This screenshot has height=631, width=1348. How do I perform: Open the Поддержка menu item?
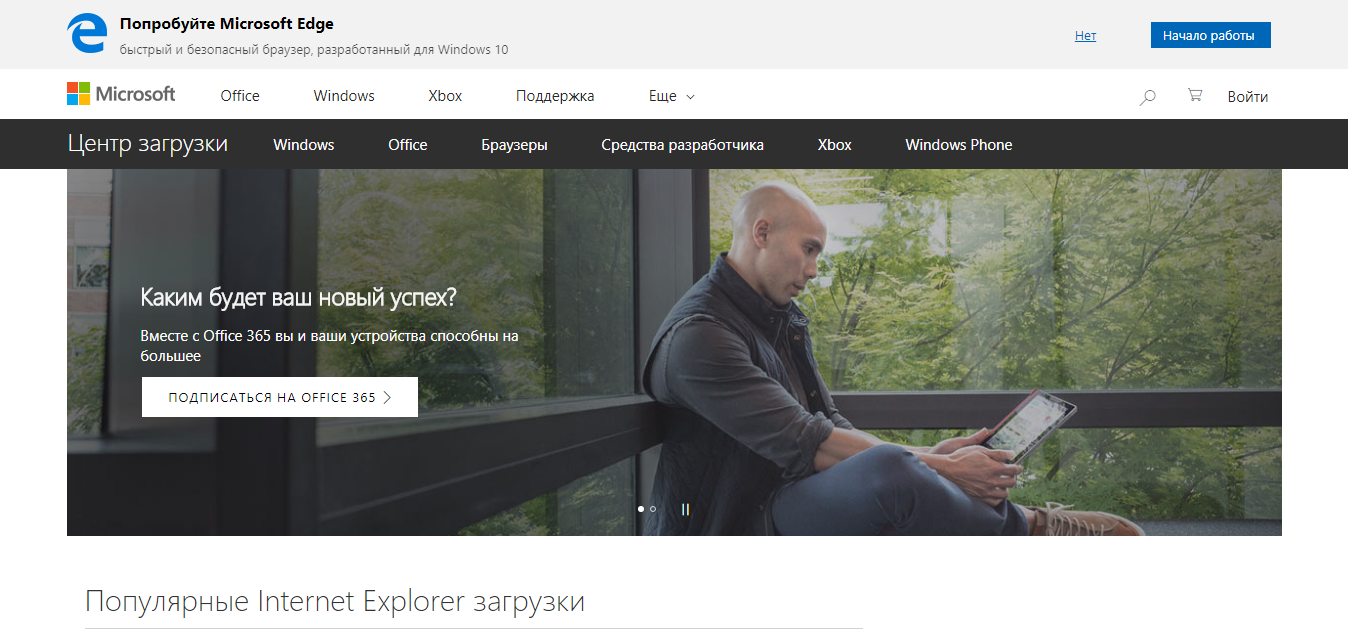[x=555, y=95]
